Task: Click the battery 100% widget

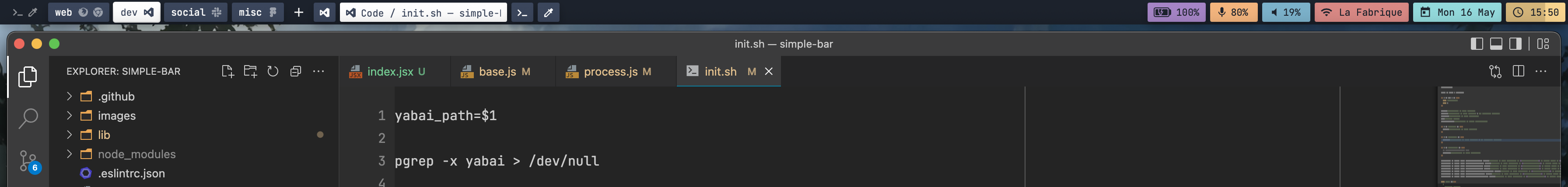Action: [1176, 12]
